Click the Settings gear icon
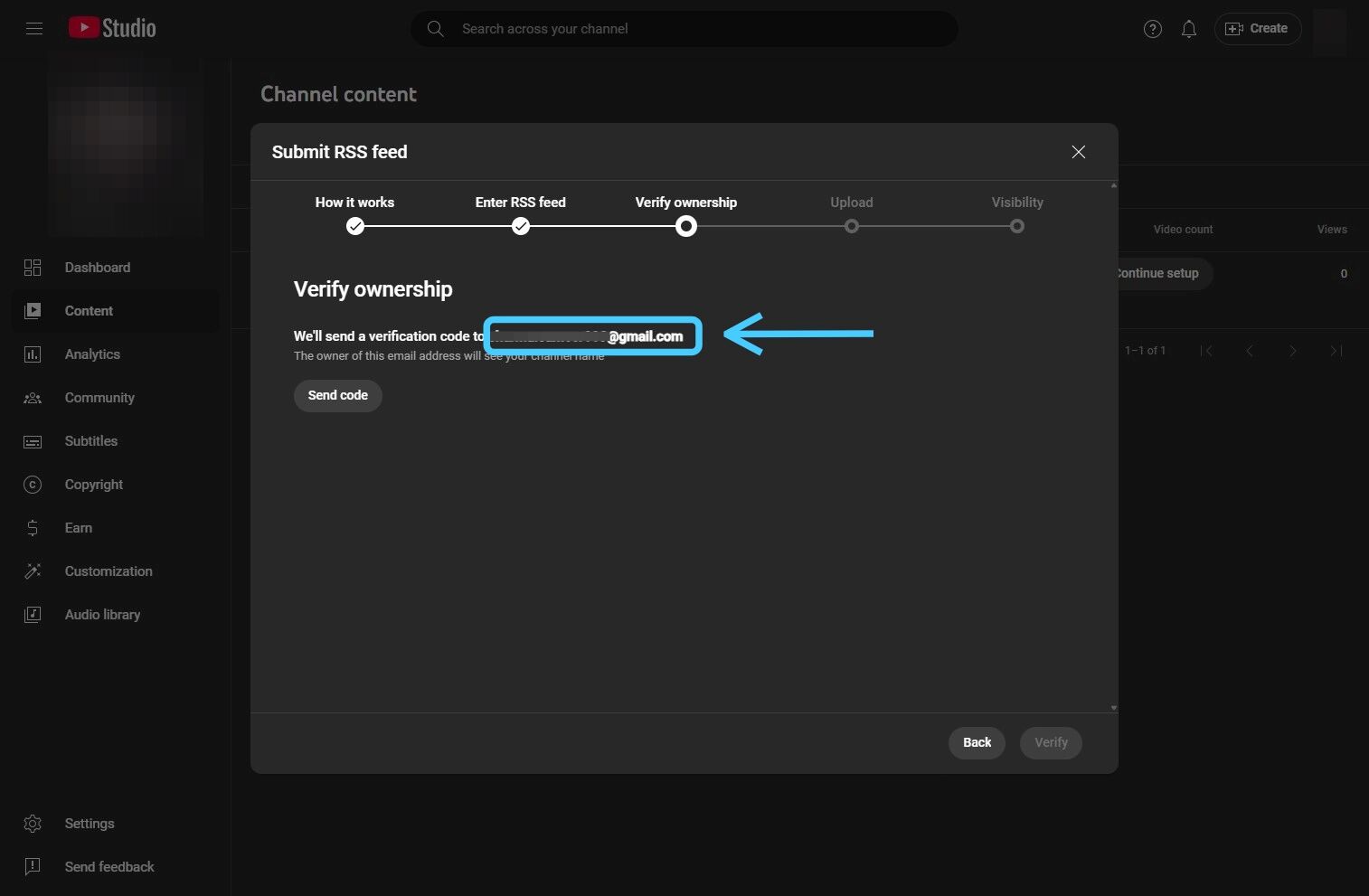The image size is (1369, 896). point(33,824)
